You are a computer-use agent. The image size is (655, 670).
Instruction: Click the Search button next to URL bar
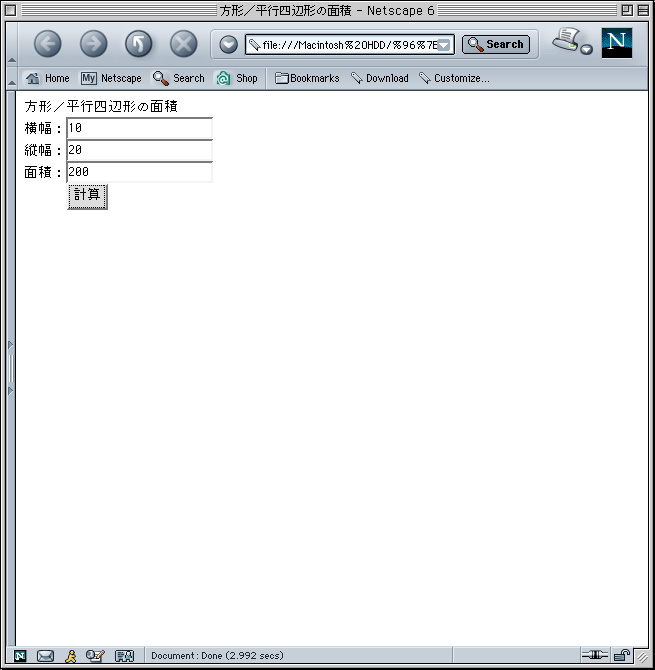[496, 44]
